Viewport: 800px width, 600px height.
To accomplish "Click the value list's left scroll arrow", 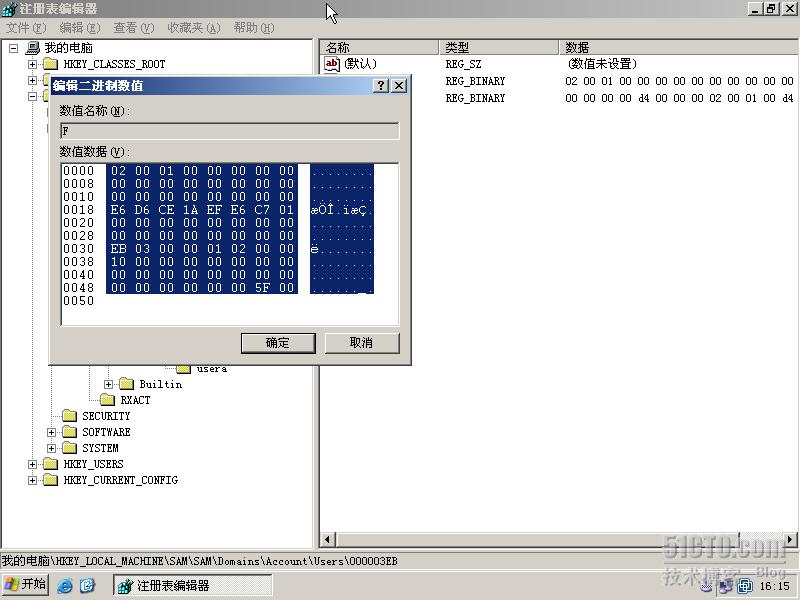I will pyautogui.click(x=328, y=539).
